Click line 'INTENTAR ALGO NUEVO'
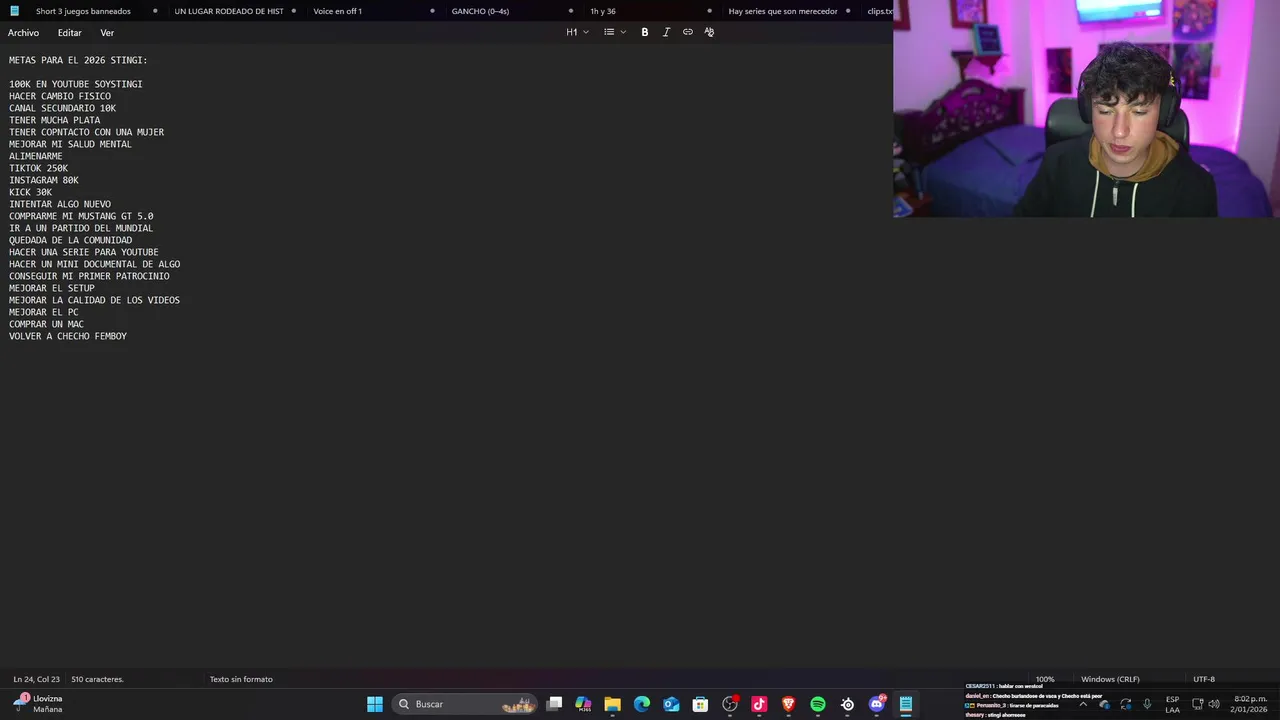 click(x=60, y=204)
